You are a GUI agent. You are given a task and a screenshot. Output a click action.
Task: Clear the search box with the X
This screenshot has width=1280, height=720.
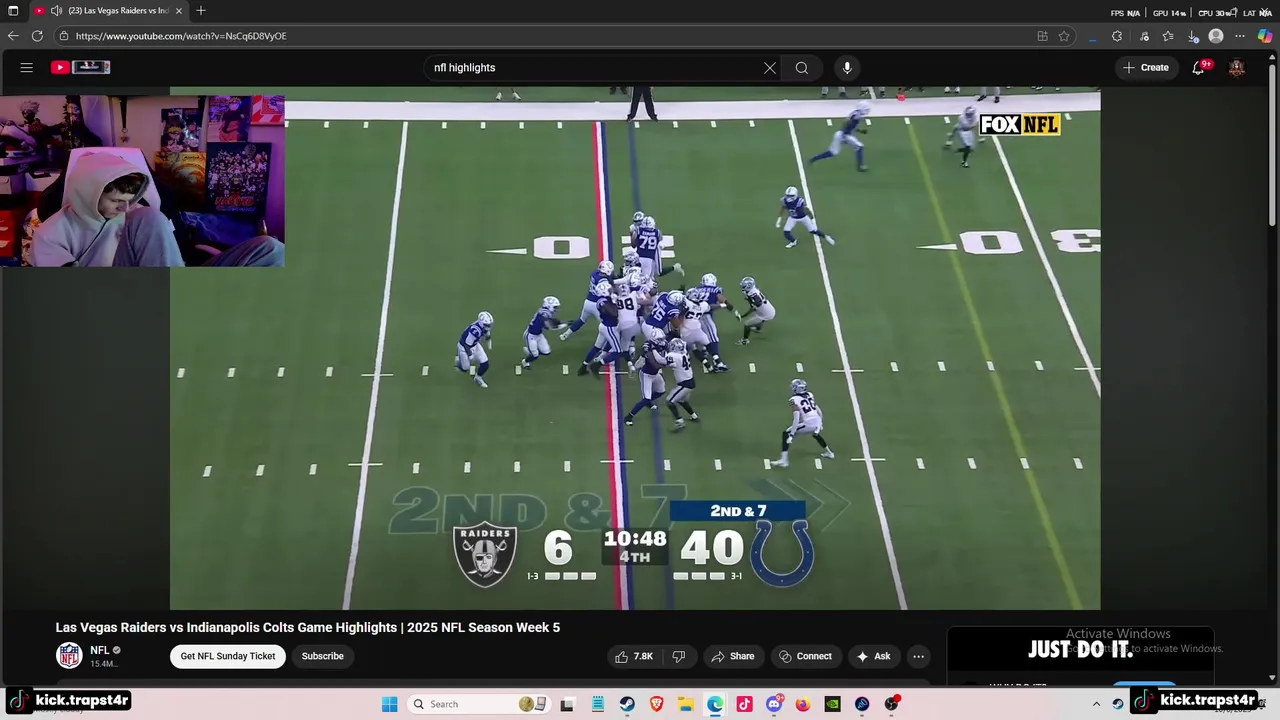tap(770, 68)
